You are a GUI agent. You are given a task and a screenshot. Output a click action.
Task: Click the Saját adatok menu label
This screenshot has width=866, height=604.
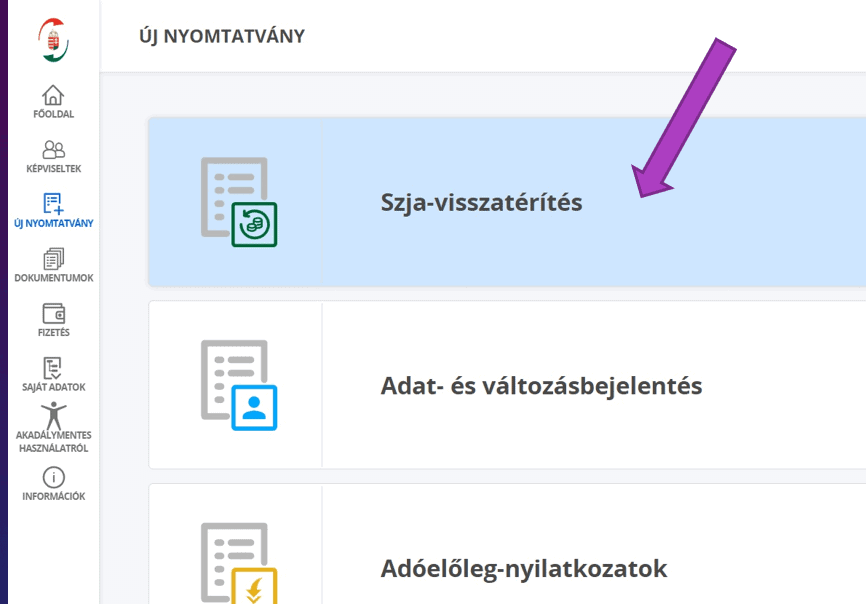[x=54, y=387]
